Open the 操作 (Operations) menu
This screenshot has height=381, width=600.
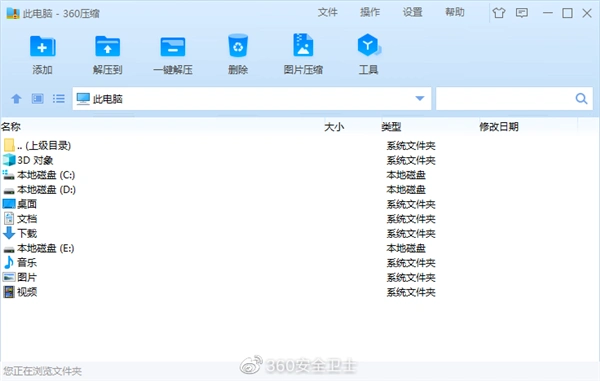pos(370,12)
